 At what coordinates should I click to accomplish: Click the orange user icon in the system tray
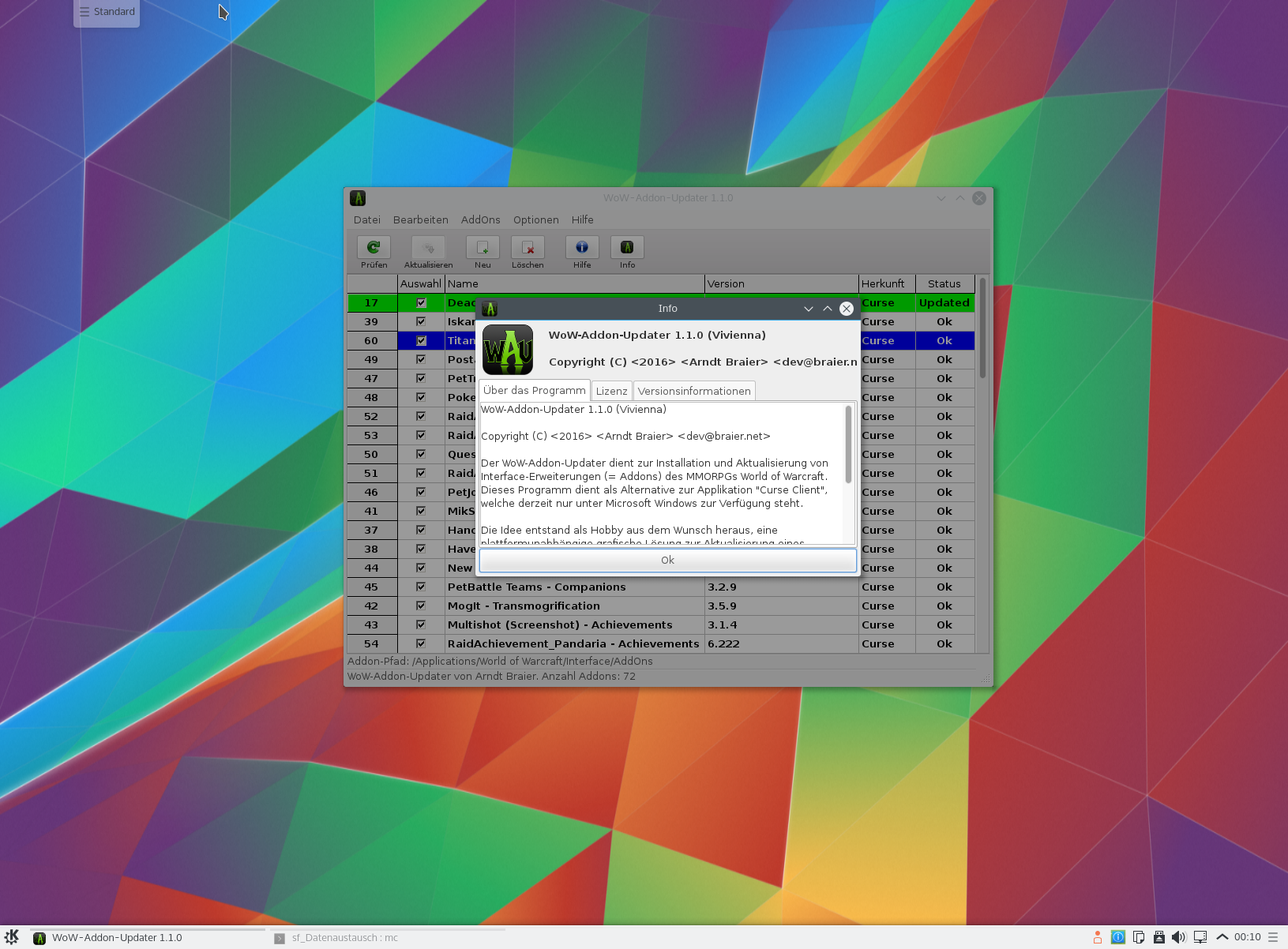click(1098, 937)
